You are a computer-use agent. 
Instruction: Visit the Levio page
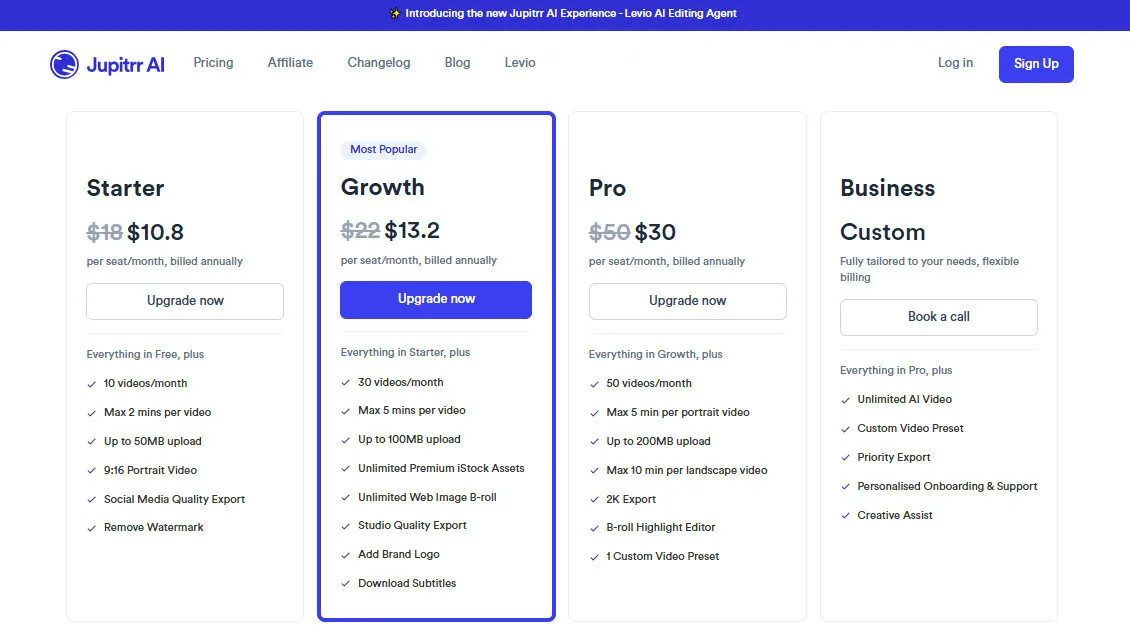coord(519,62)
